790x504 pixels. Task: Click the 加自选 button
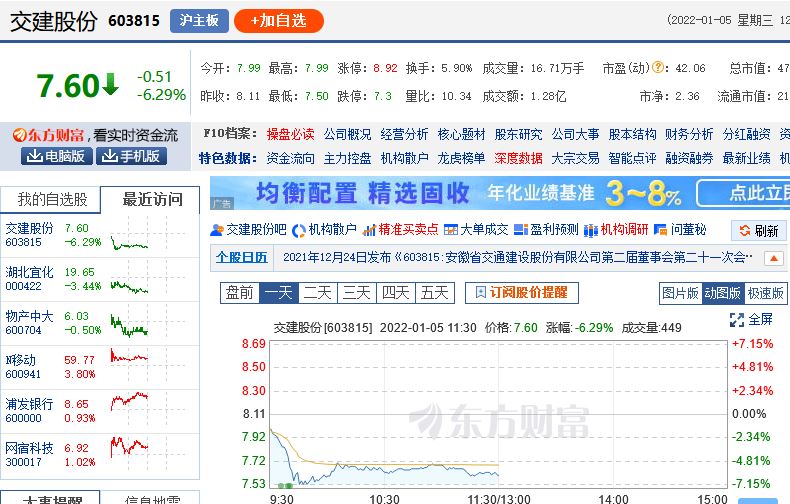(x=278, y=20)
